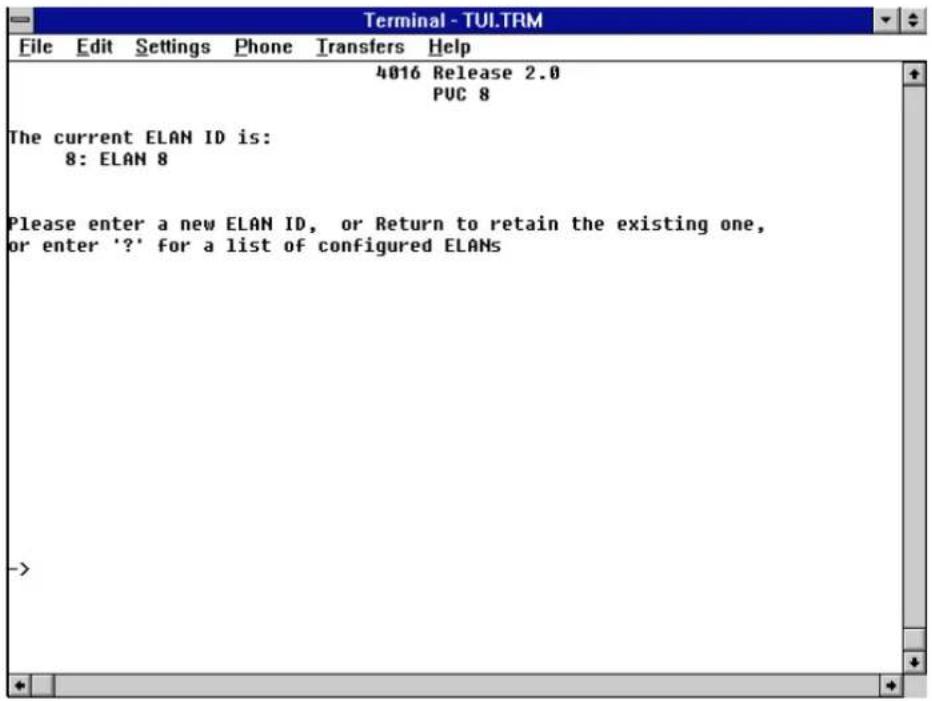Click the horizontal scrollbar left arrow
The image size is (932, 701).
[20, 686]
